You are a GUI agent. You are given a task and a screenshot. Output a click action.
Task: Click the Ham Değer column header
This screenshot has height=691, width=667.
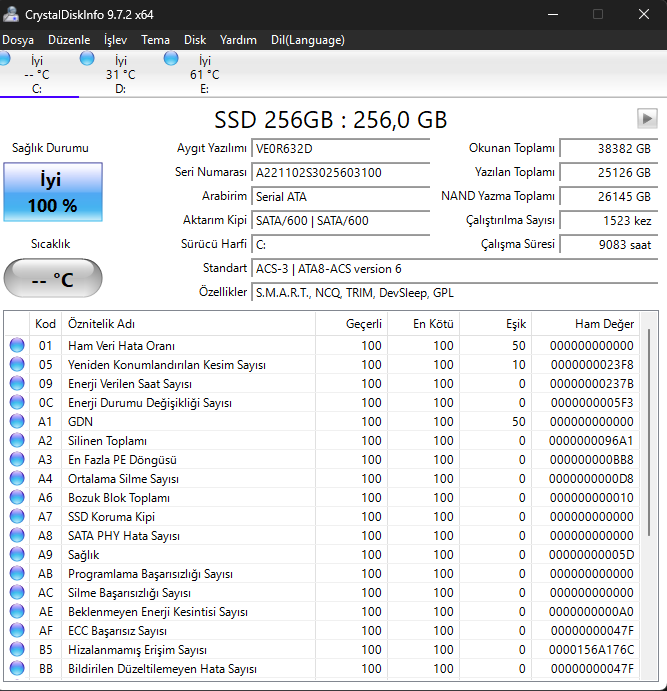pos(585,324)
